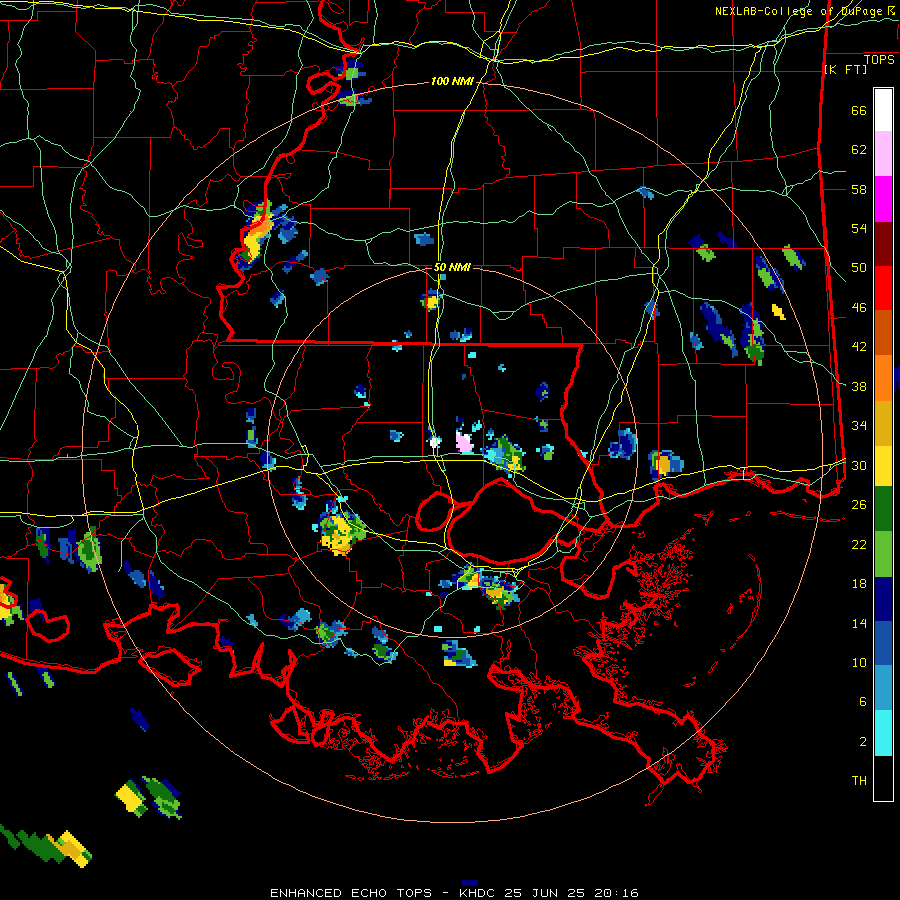
Task: Click the white swatch in the tops legend
Action: [x=883, y=110]
